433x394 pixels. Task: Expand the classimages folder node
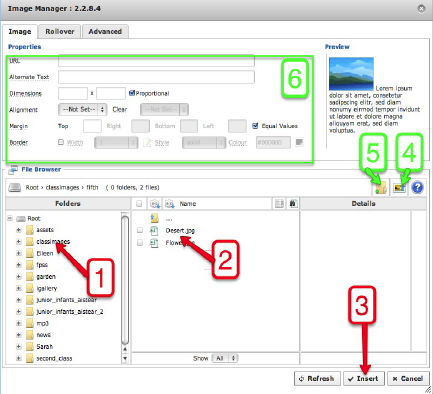tap(19, 241)
